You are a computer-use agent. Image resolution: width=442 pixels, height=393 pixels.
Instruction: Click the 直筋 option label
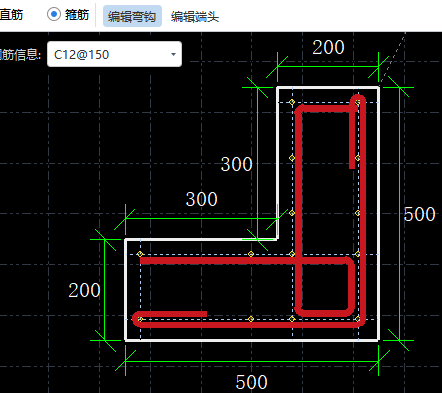11,15
